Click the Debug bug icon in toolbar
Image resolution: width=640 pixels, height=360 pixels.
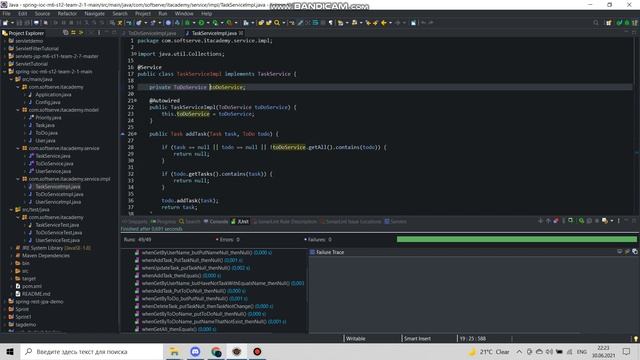coord(188,23)
